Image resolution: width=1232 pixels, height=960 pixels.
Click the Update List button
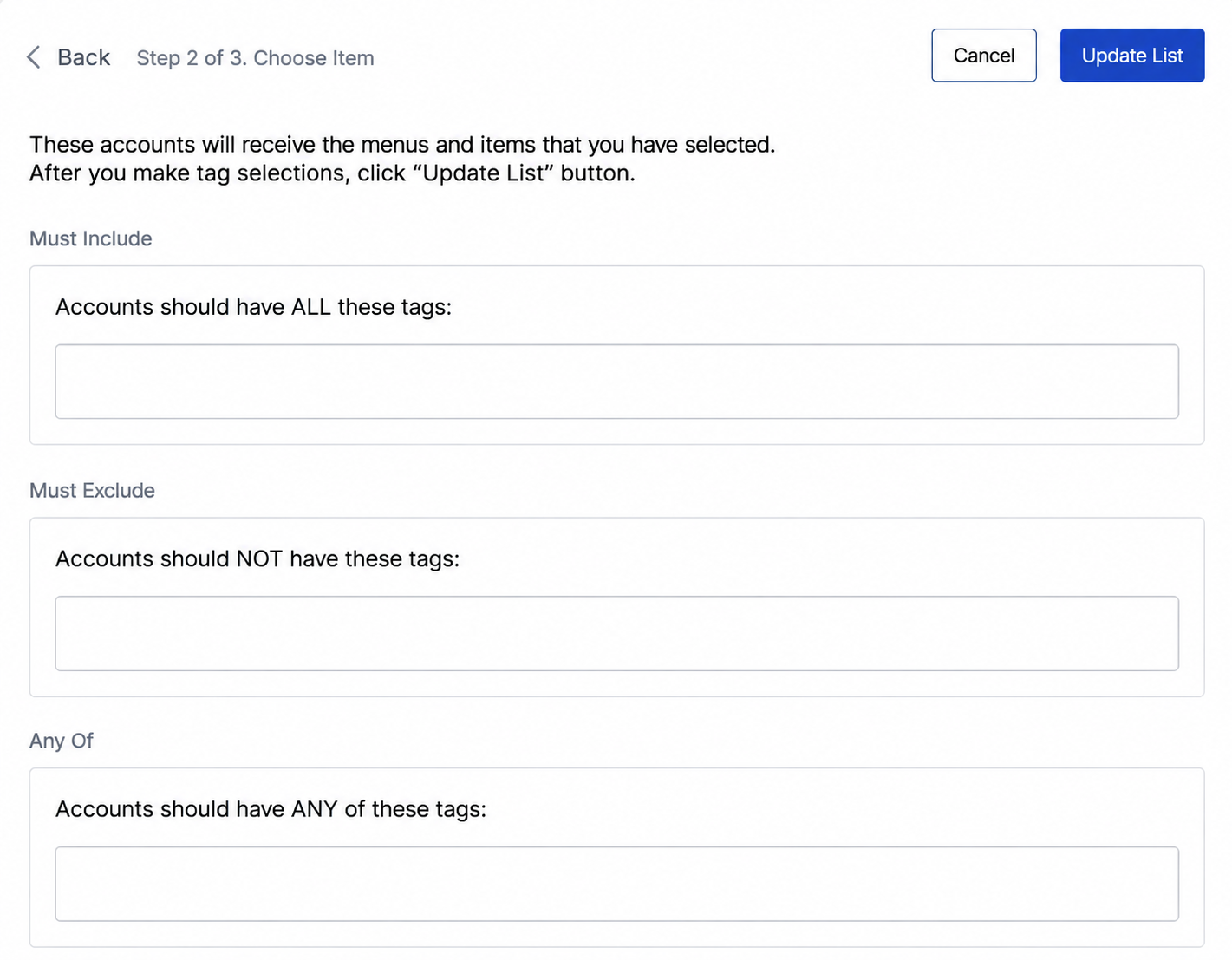[x=1131, y=56]
